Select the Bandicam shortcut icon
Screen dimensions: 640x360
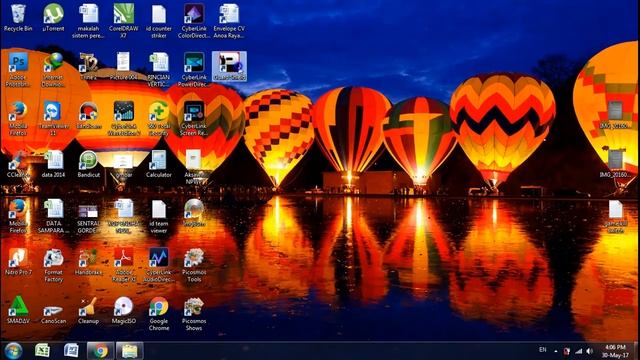[88, 115]
